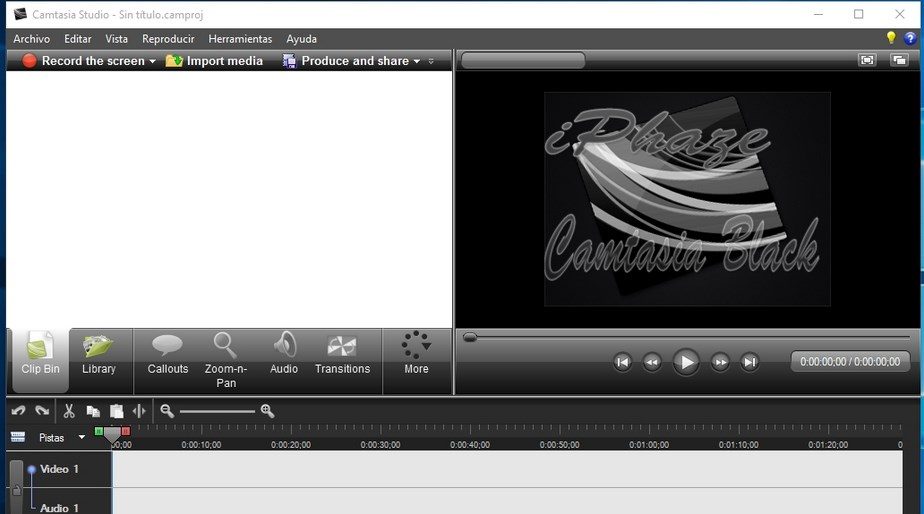Image resolution: width=924 pixels, height=514 pixels.
Task: Copy the timeline selection
Action: (x=93, y=411)
